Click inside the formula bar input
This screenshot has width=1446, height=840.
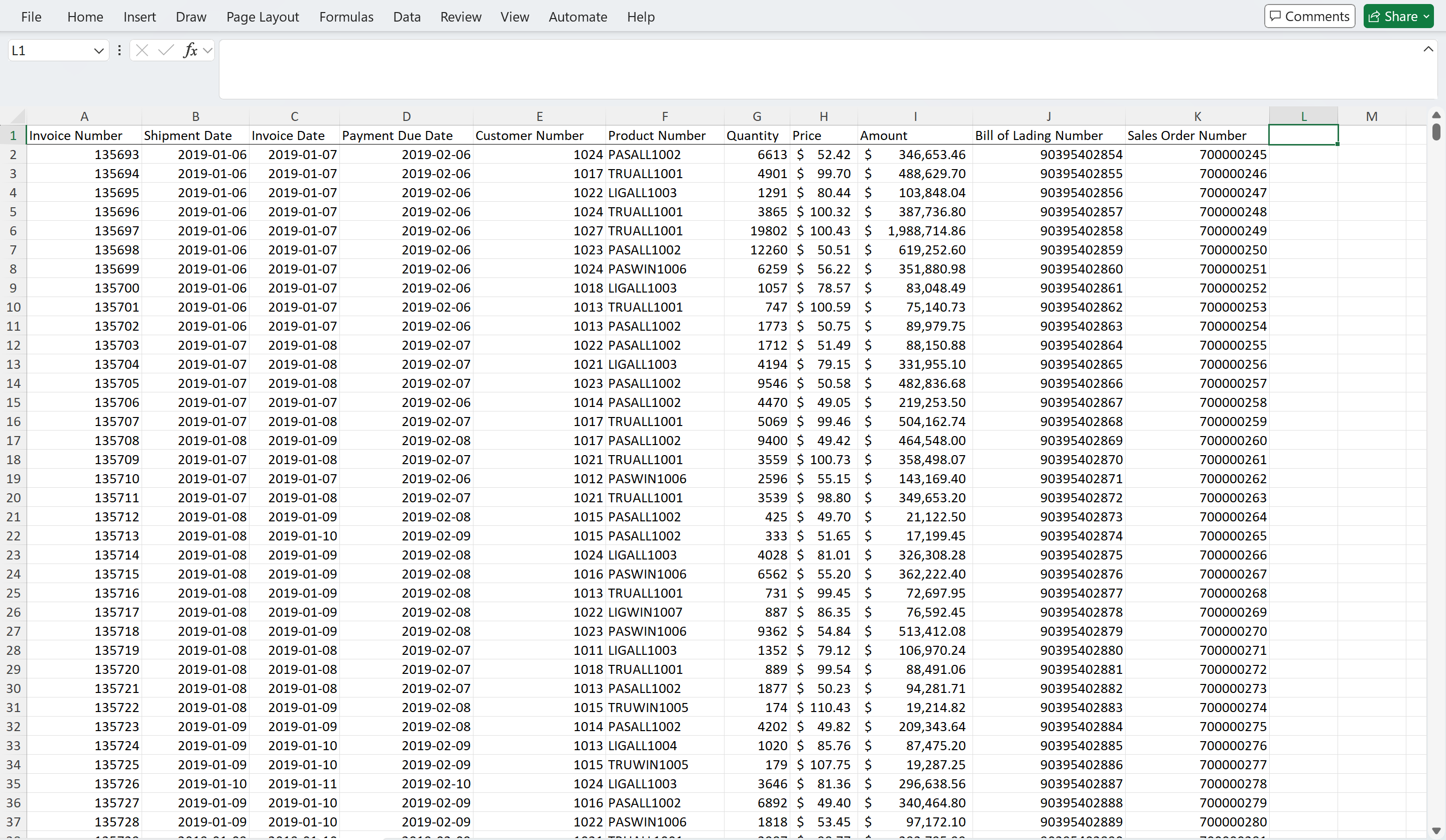coord(803,69)
